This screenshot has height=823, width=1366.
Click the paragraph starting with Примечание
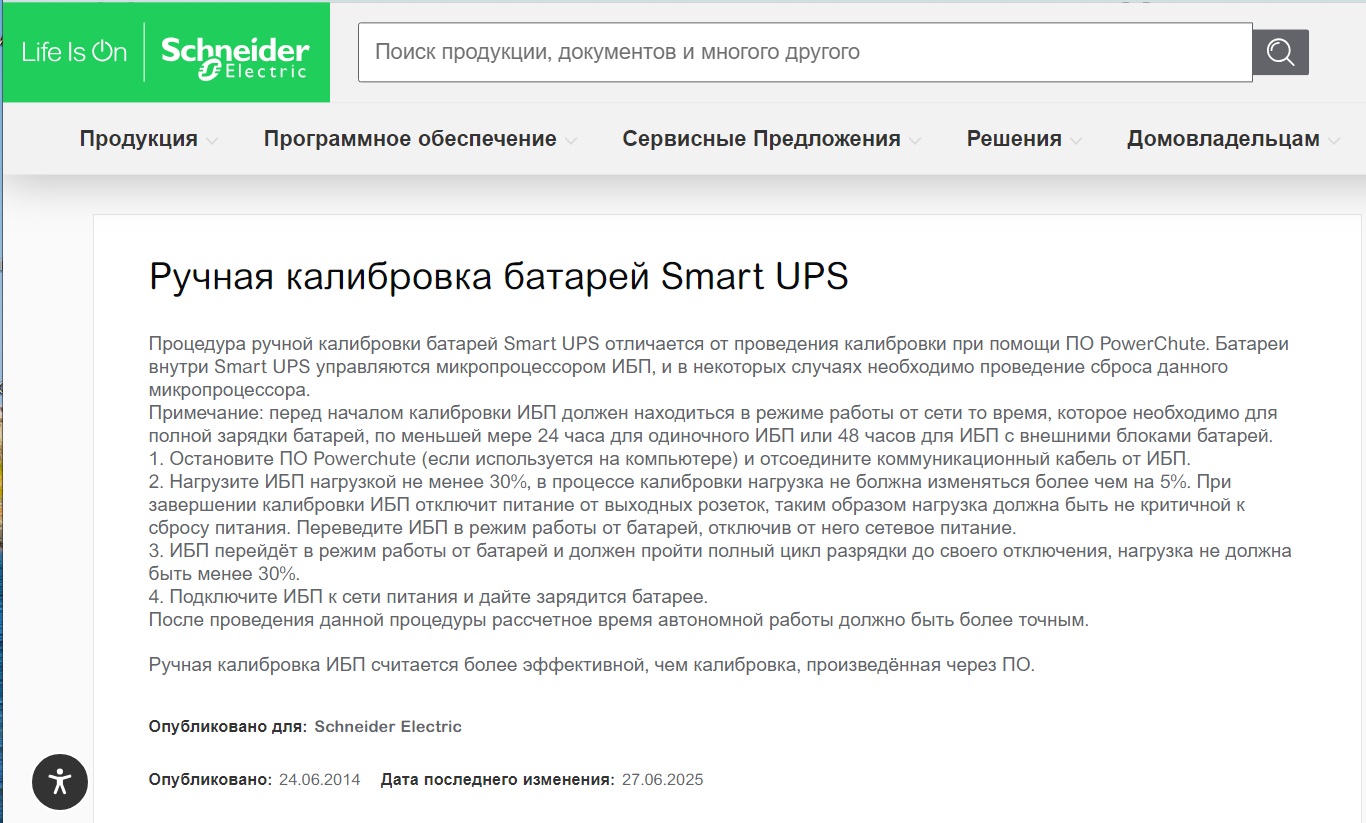(713, 424)
